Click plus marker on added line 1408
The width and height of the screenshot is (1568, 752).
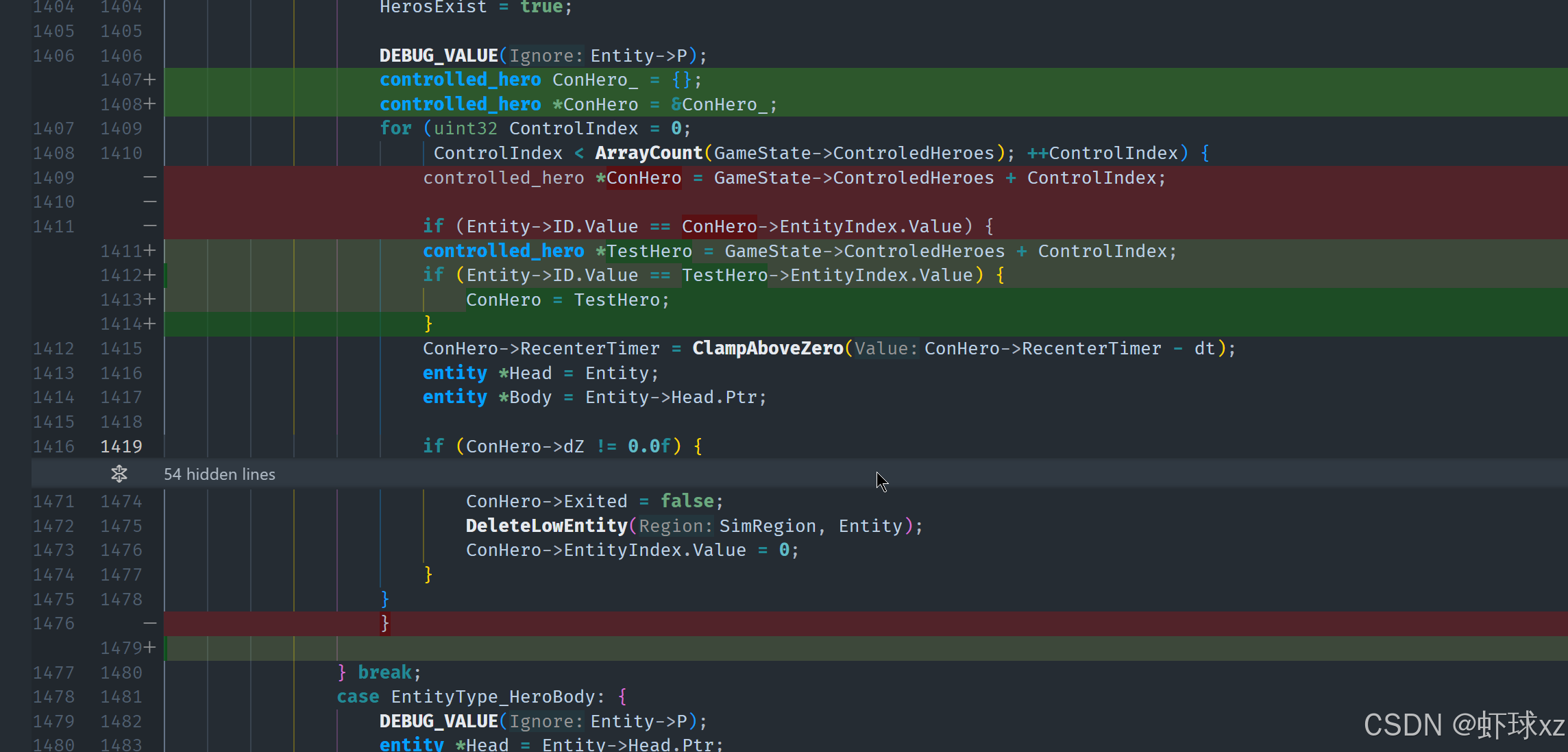[x=149, y=104]
